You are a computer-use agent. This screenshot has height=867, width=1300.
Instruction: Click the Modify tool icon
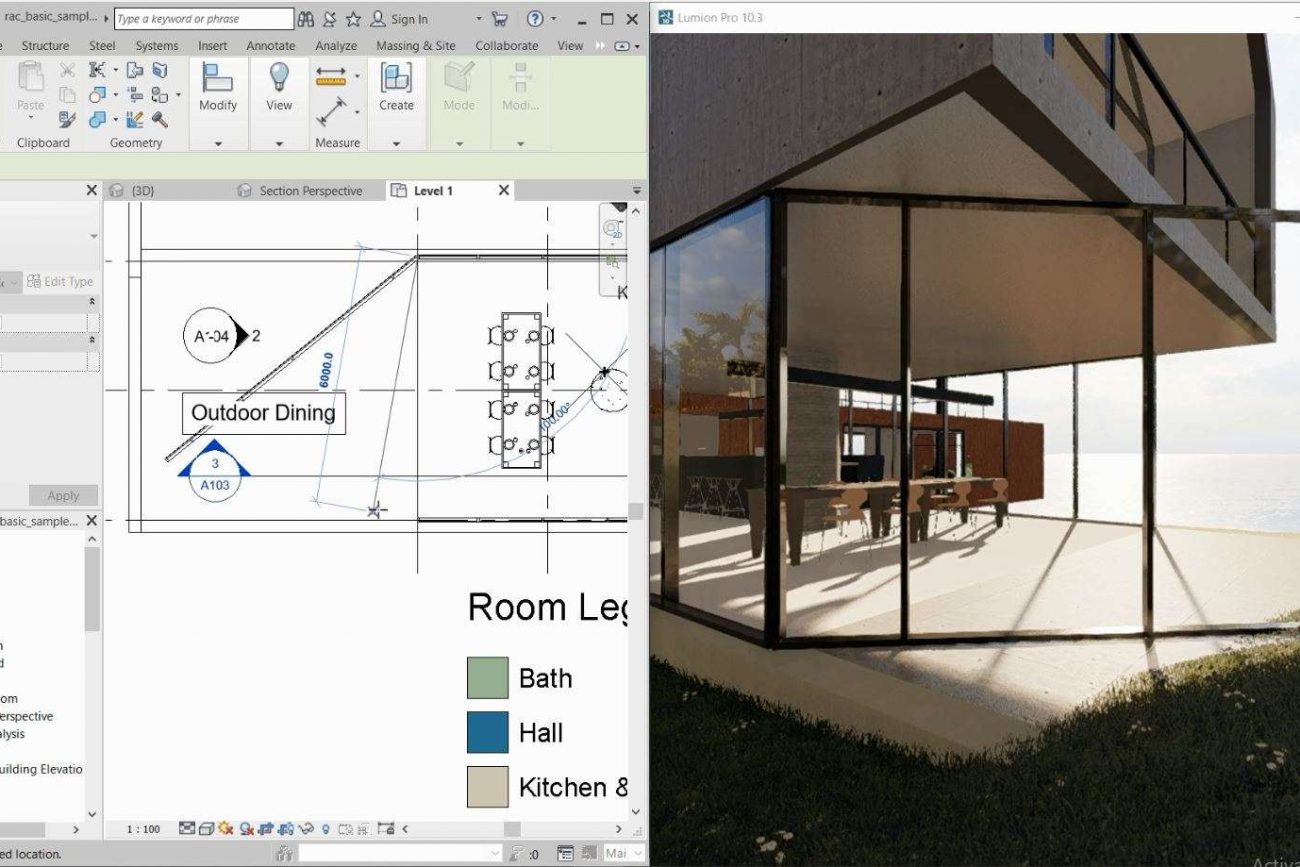point(217,78)
